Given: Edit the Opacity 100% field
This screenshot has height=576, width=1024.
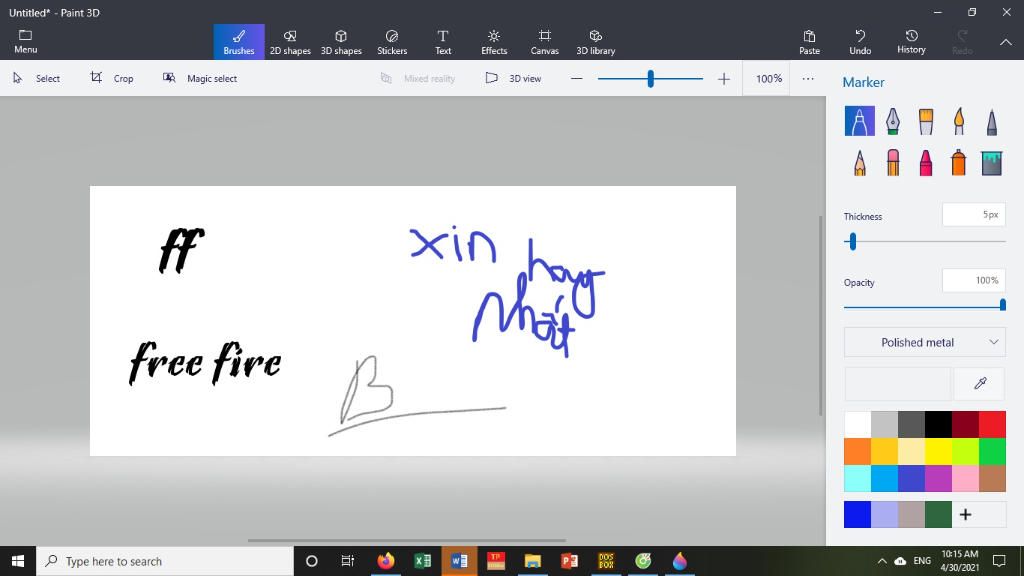Looking at the screenshot, I should pyautogui.click(x=974, y=281).
